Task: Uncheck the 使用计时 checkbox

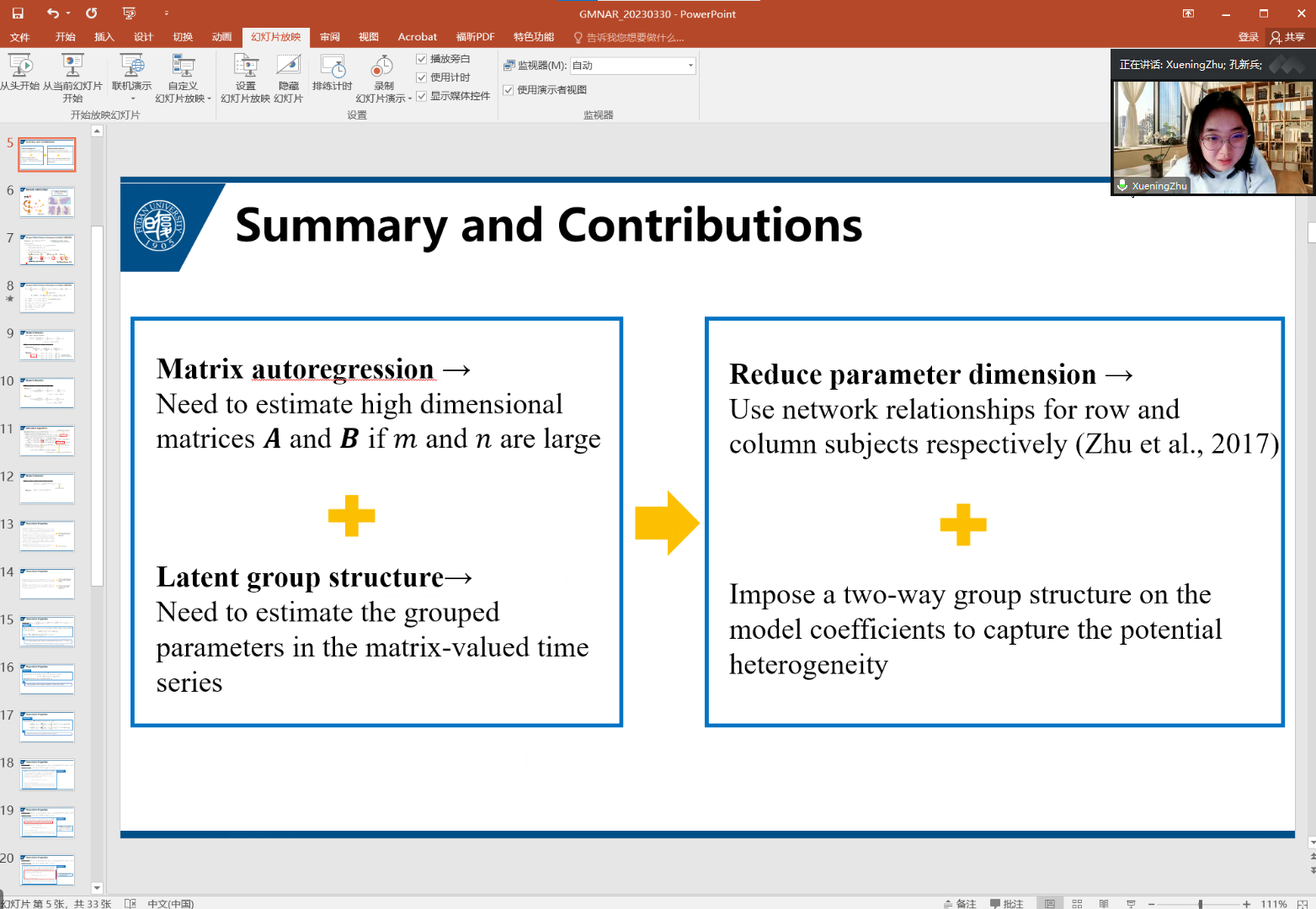Action: pyautogui.click(x=422, y=77)
